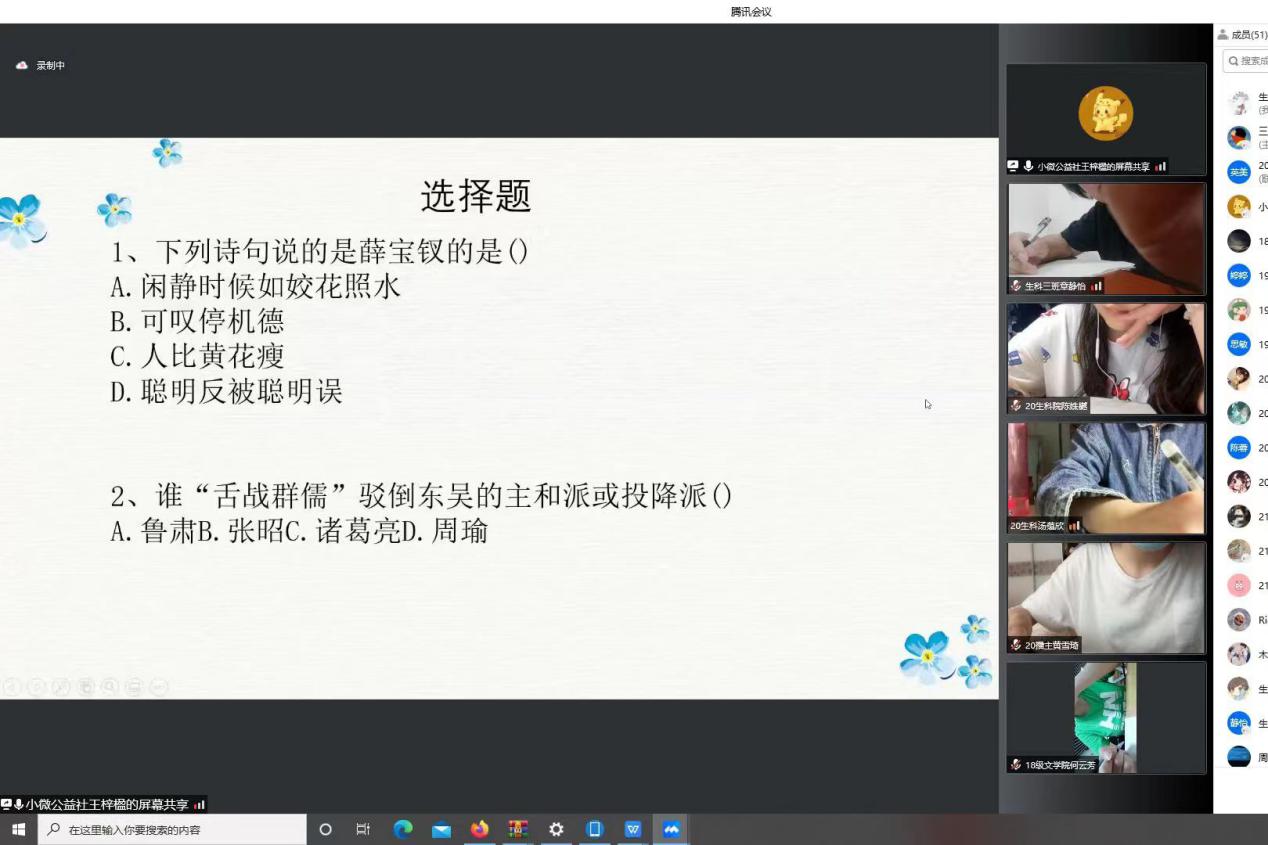Click muted mic icon on 20撒主 video tile
1268x845 pixels.
pyautogui.click(x=1016, y=646)
